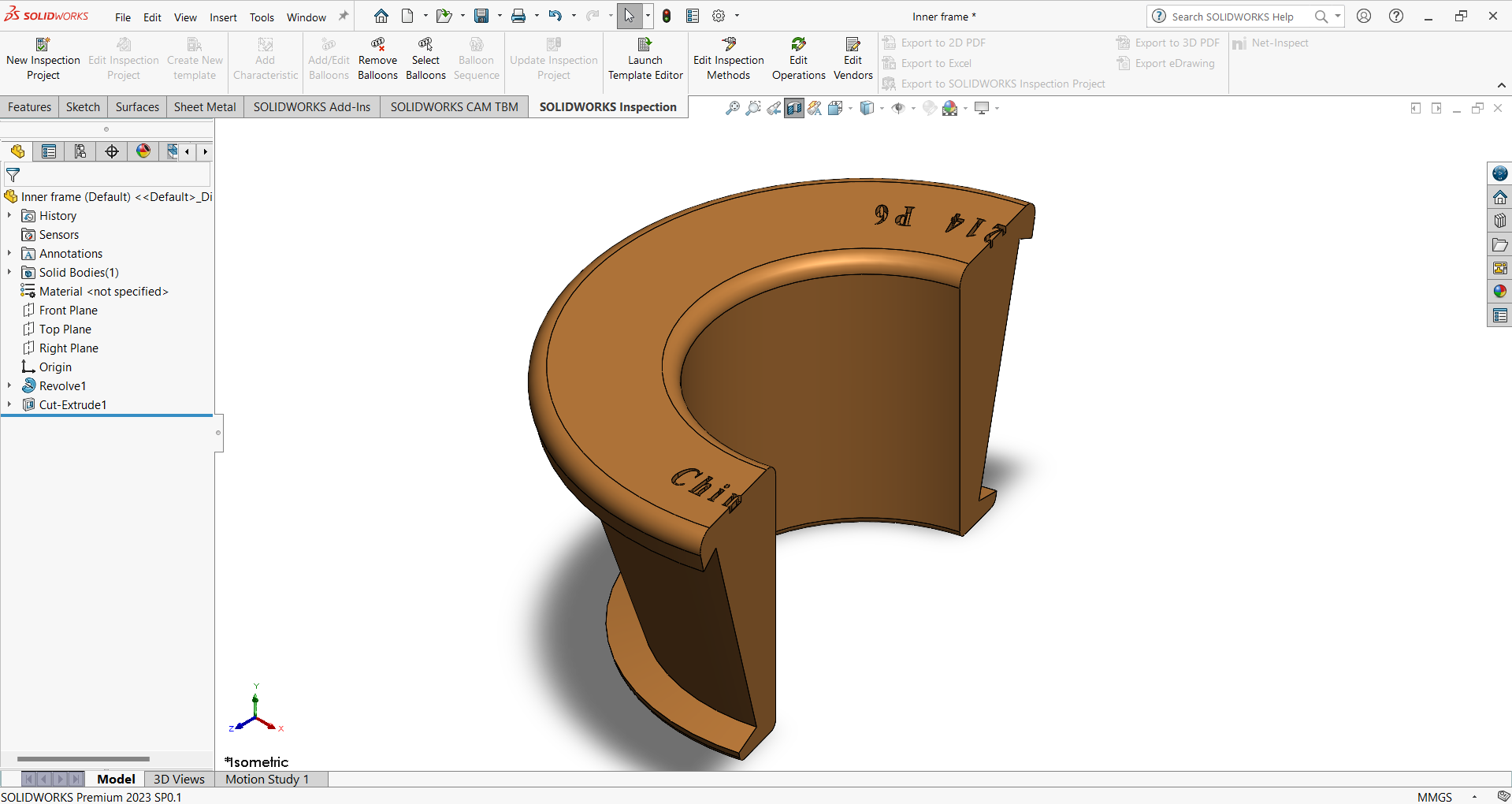Viewport: 1512px width, 804px height.
Task: Toggle the Section View button
Action: [x=794, y=109]
